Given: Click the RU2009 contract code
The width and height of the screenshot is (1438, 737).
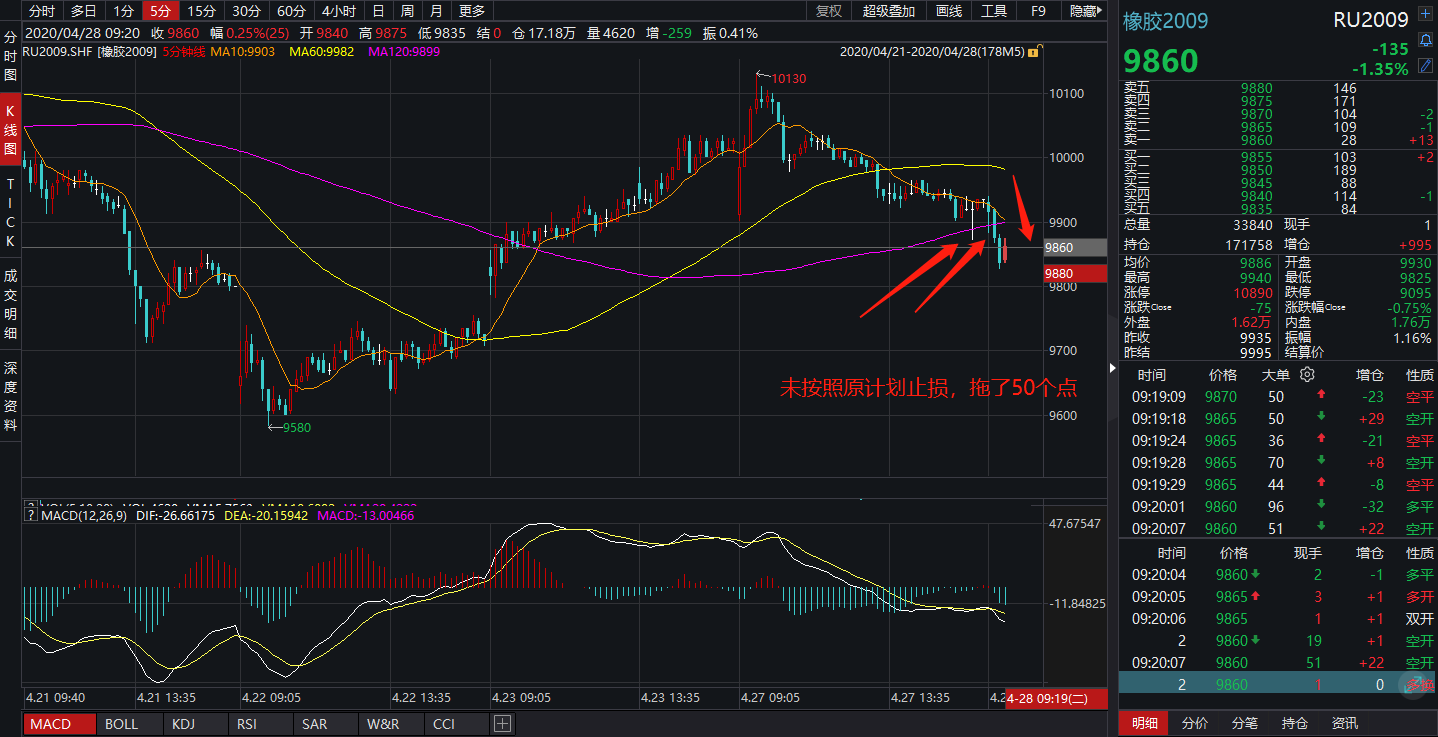Looking at the screenshot, I should point(1371,20).
